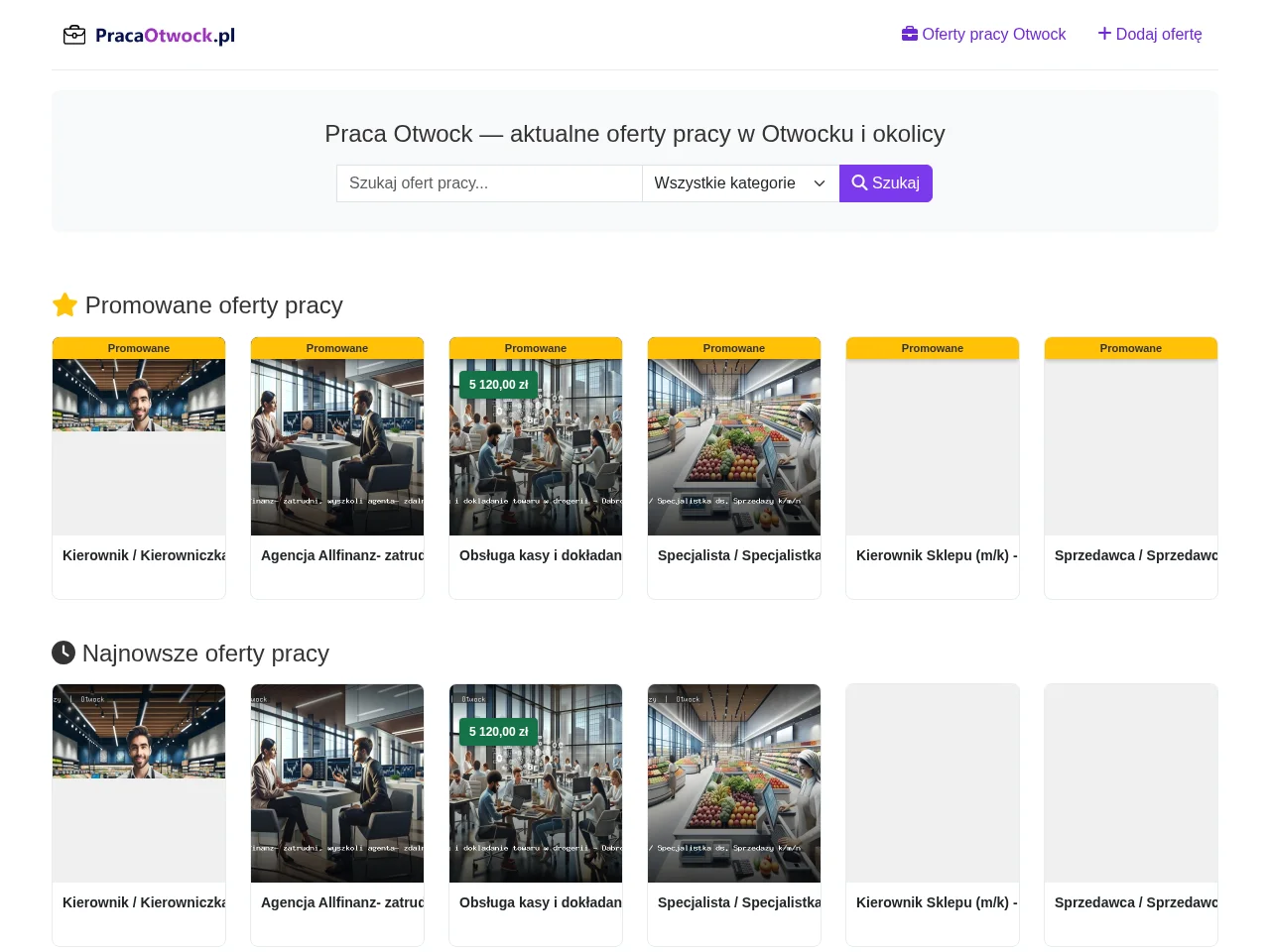This screenshot has height=952, width=1270.
Task: Open newest Kierownik Sklepu (m/k) card title
Action: [x=937, y=902]
